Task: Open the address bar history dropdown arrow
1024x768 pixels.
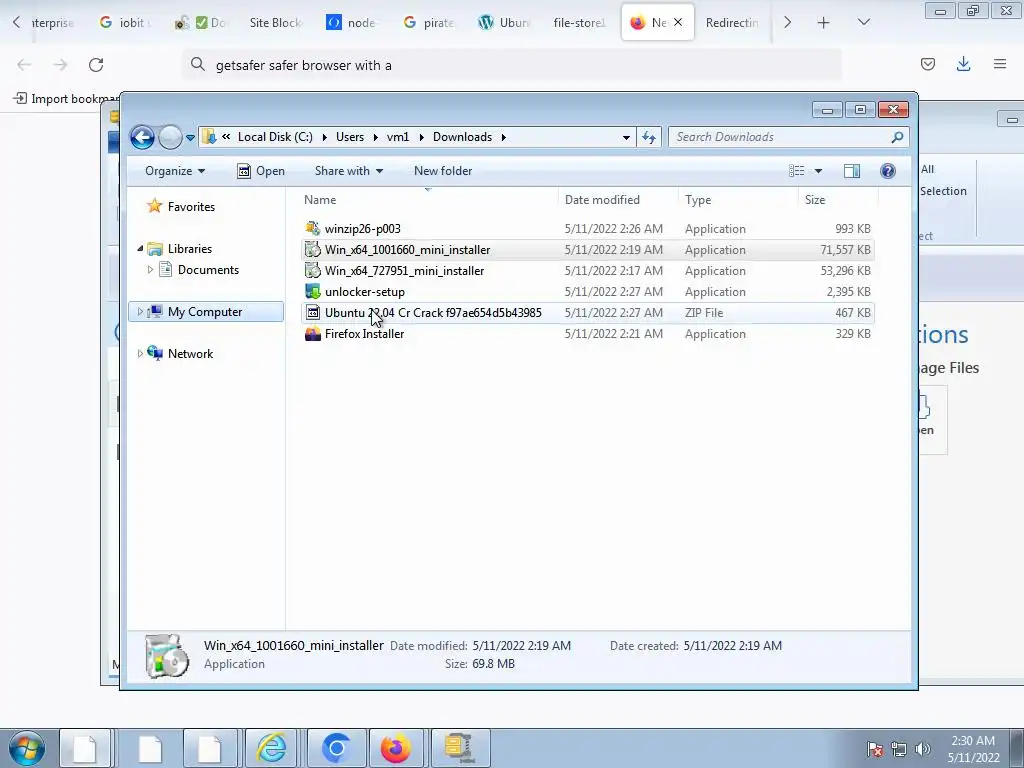Action: click(626, 137)
